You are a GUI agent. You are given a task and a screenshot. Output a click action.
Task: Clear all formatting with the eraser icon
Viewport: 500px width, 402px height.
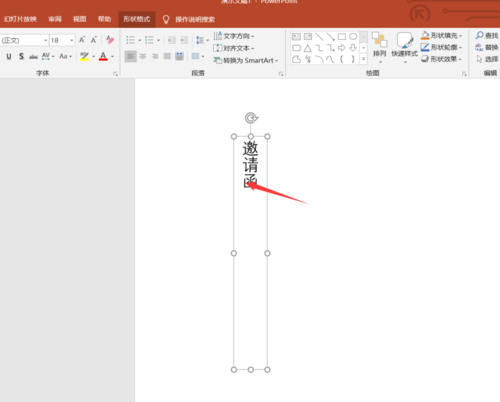click(110, 40)
